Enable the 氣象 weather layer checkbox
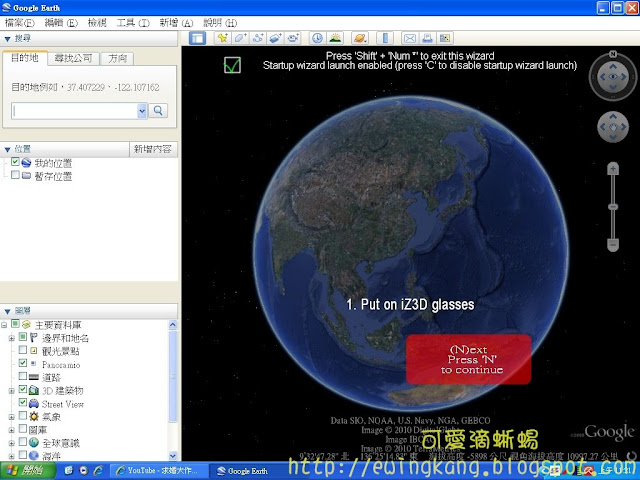Screen dimensions: 640x480 pos(23,416)
